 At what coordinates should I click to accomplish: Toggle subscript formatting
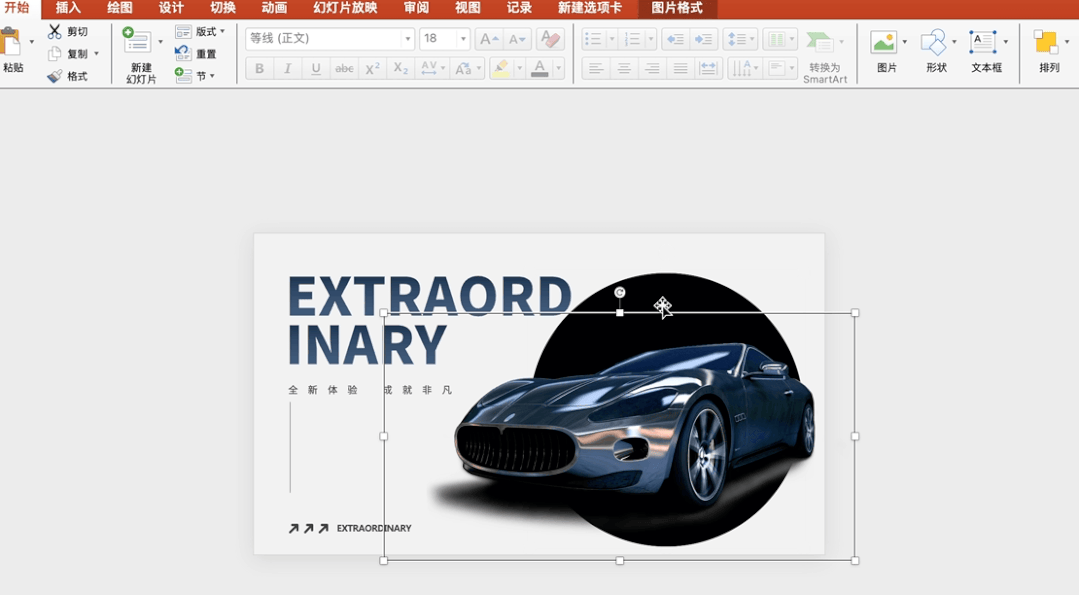400,68
